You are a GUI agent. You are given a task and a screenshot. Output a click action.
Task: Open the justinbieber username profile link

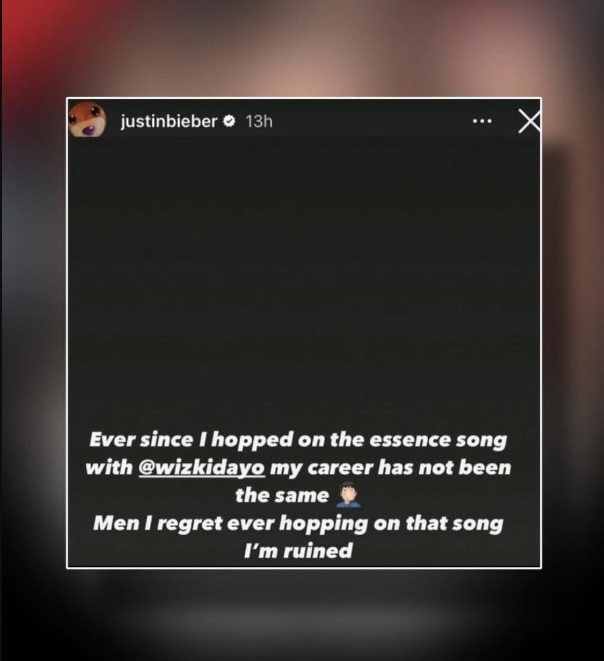coord(169,121)
